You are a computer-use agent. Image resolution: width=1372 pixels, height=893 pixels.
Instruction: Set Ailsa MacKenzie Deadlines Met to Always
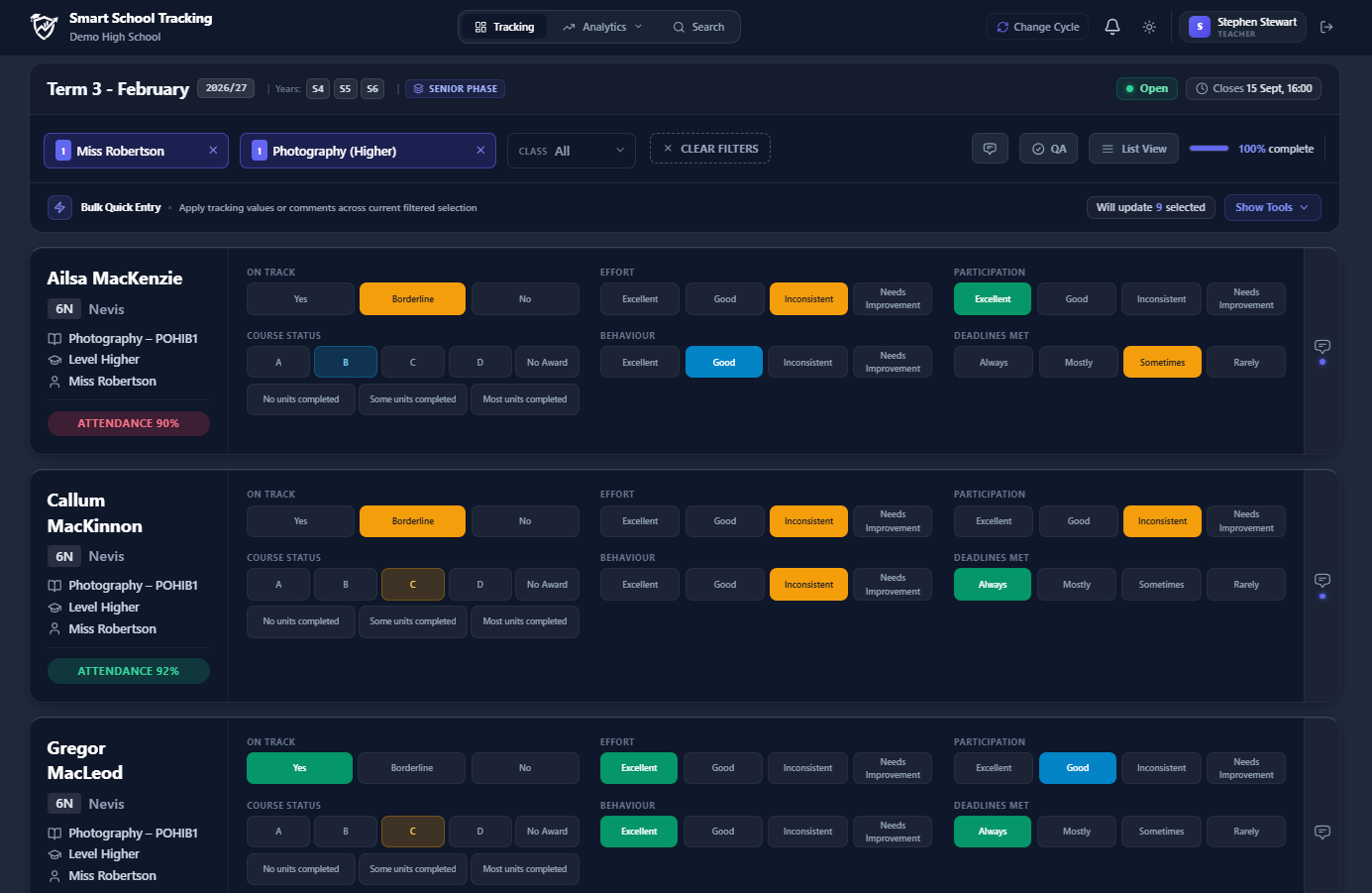(x=994, y=362)
